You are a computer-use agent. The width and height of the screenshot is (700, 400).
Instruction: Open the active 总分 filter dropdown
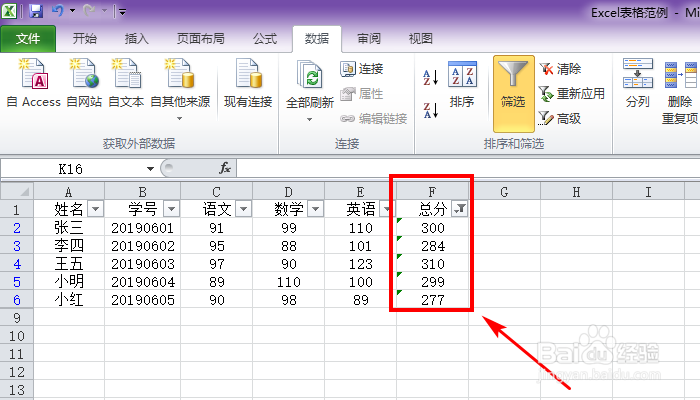pos(460,208)
